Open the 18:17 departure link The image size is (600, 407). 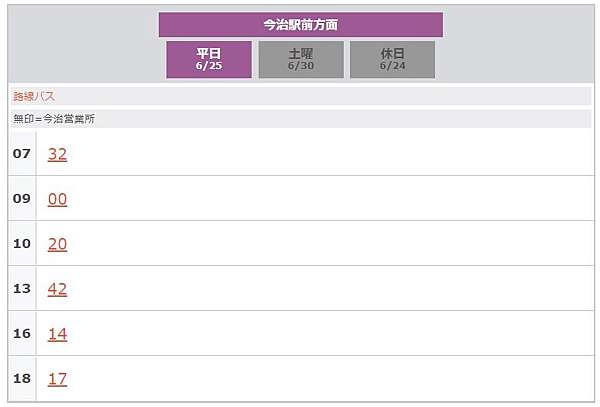(57, 379)
